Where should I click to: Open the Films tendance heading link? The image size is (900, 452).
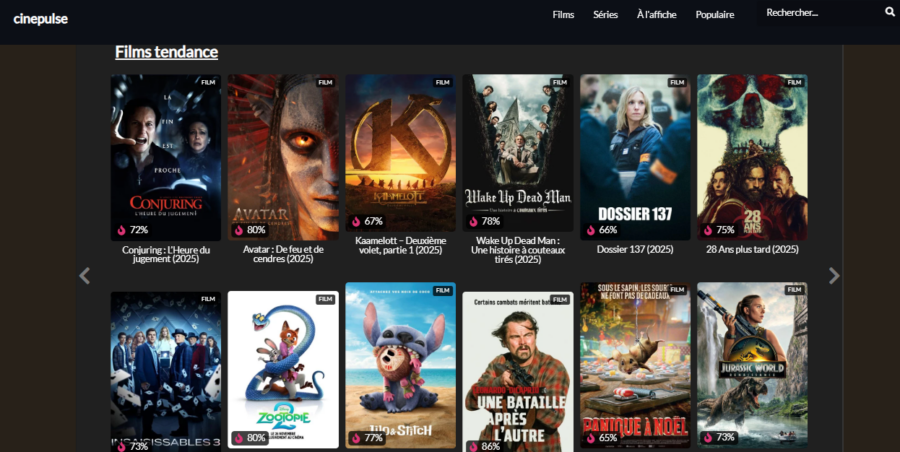pos(166,52)
